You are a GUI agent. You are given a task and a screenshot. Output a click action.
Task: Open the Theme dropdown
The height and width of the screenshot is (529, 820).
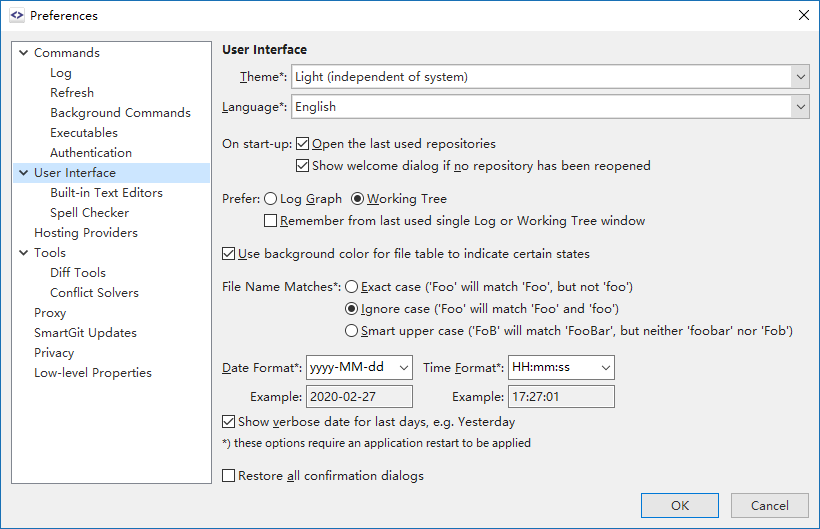(x=799, y=77)
